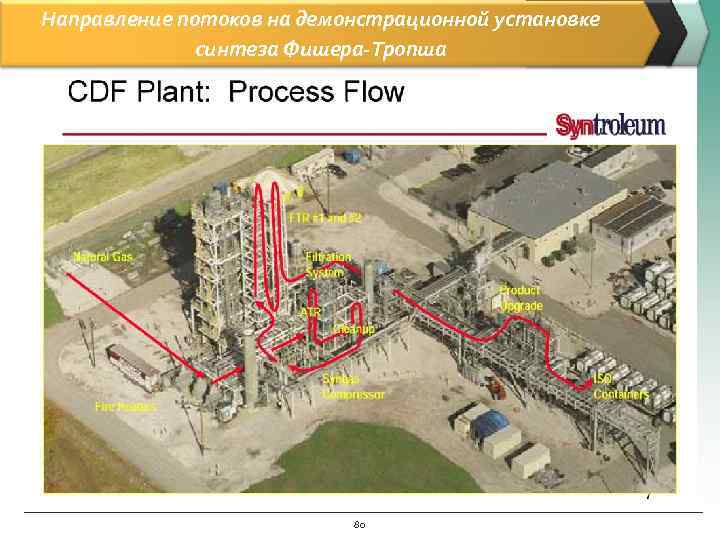Select the 'CDF Plant: Process Flow' heading
Screen dimensions: 720x540
pyautogui.click(x=236, y=92)
